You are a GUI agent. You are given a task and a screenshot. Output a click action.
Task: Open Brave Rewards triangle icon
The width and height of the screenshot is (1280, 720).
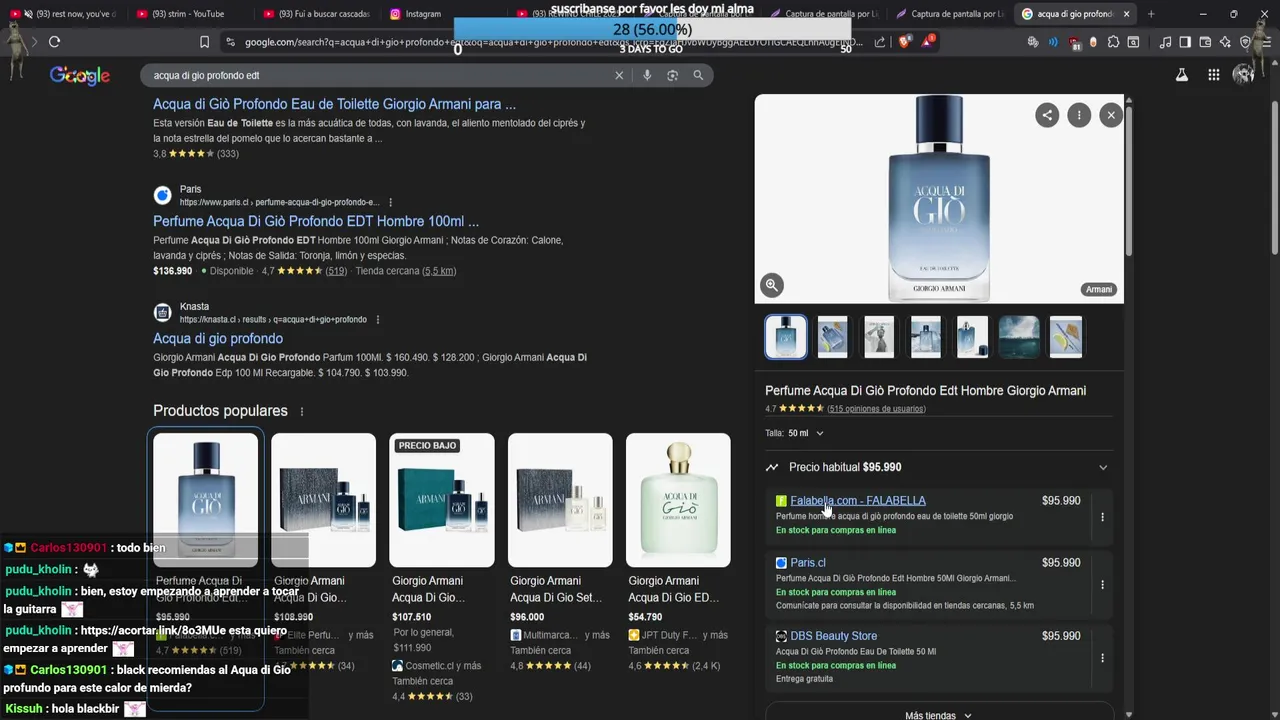coord(929,42)
